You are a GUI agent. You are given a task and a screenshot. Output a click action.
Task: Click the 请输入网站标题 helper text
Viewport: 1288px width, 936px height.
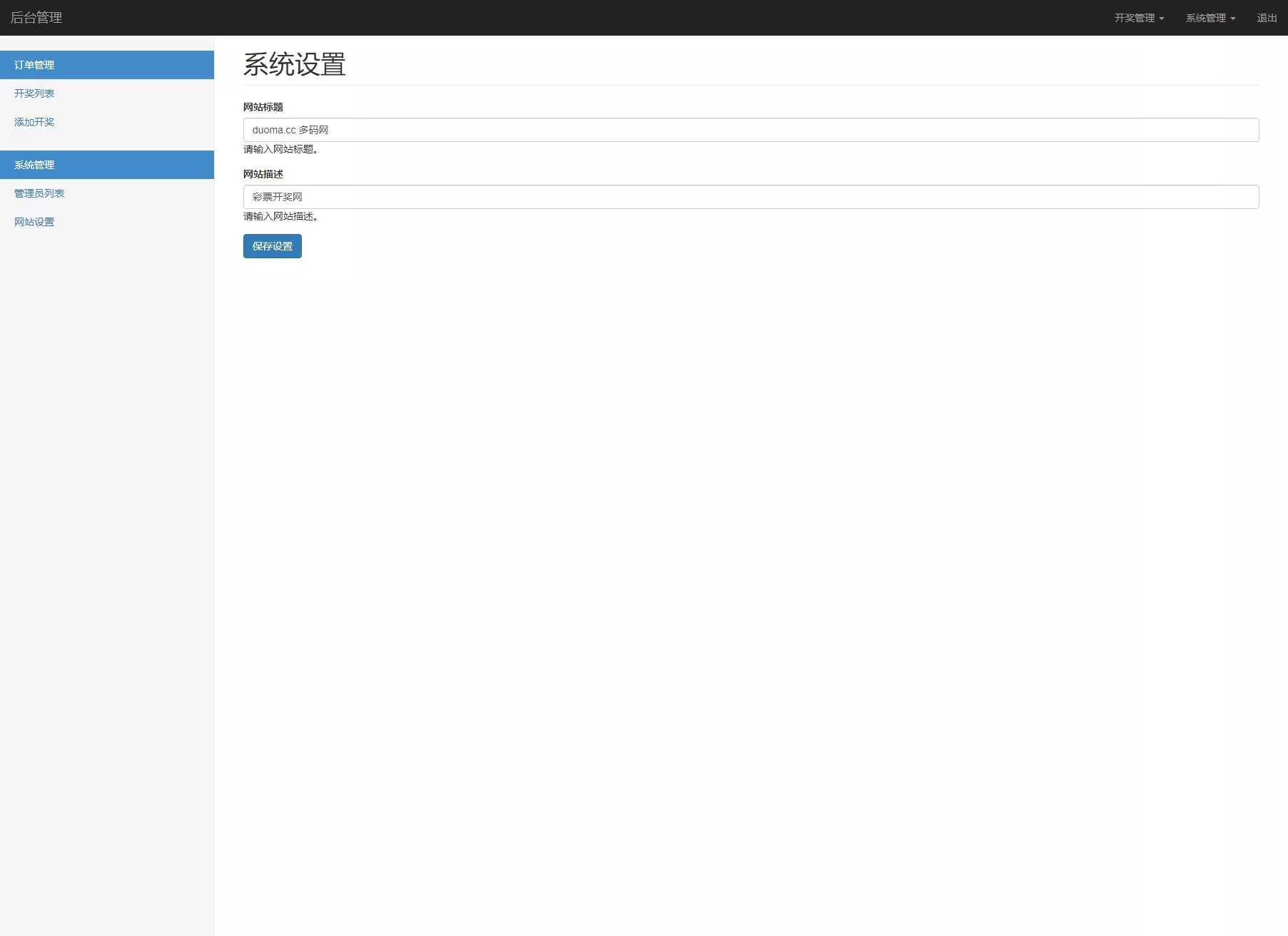(x=281, y=150)
